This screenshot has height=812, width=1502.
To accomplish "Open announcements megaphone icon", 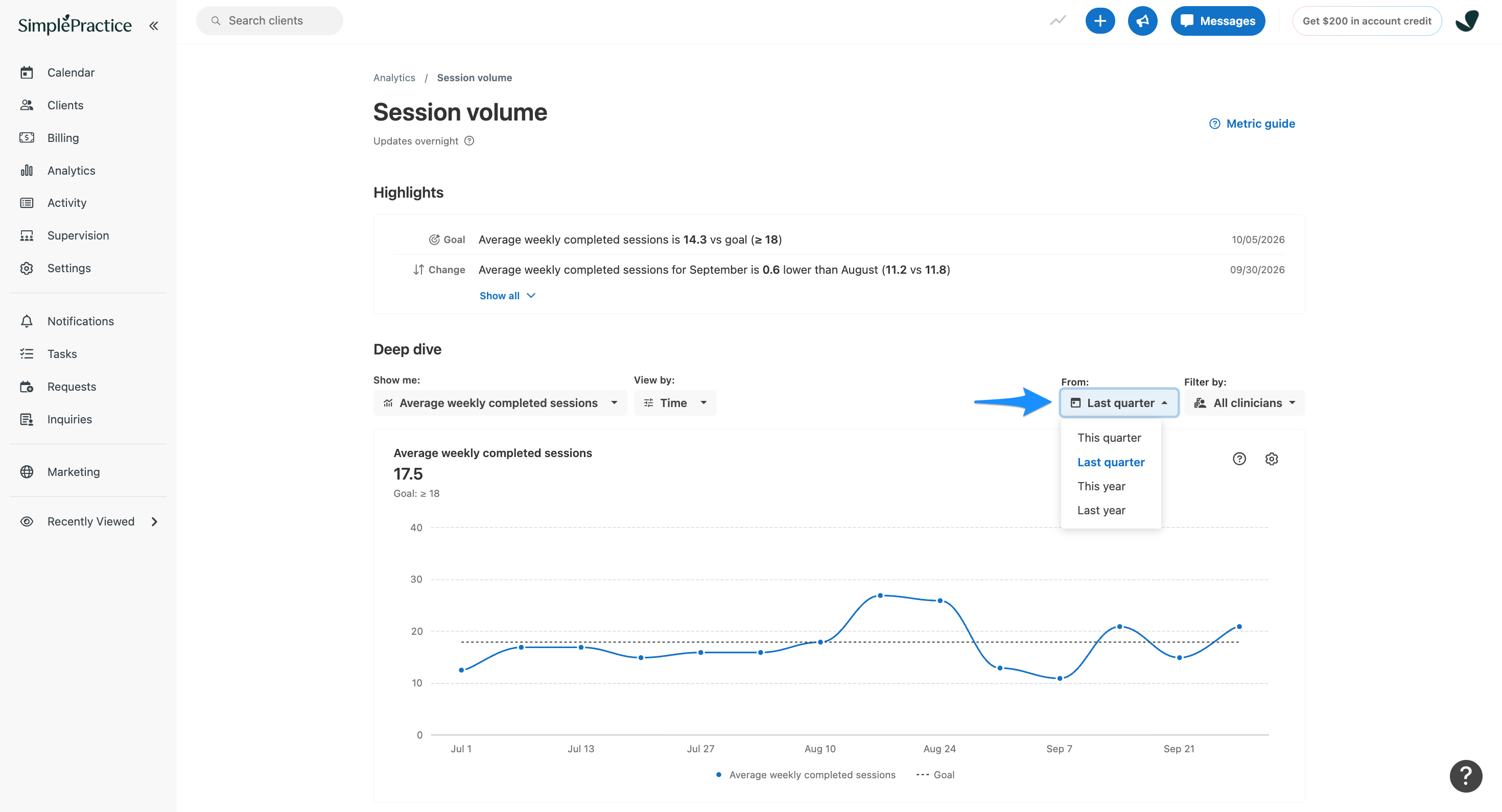I will click(x=1142, y=21).
